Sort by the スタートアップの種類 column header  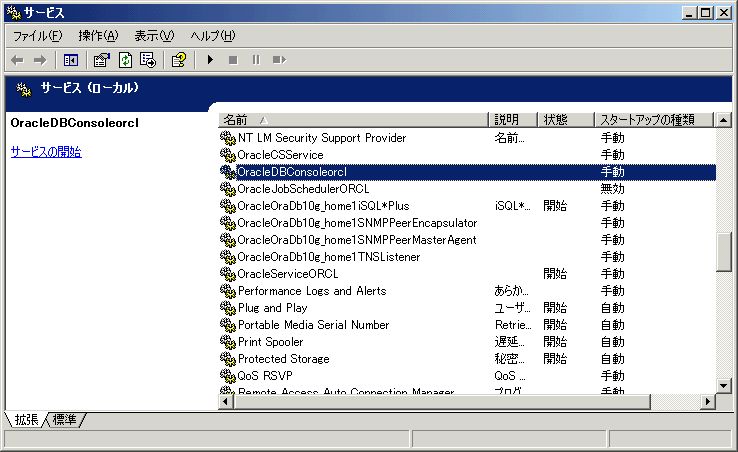coord(654,120)
